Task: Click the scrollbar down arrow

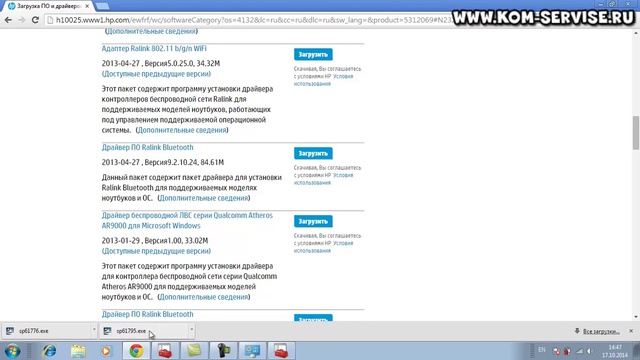Action: (636, 317)
